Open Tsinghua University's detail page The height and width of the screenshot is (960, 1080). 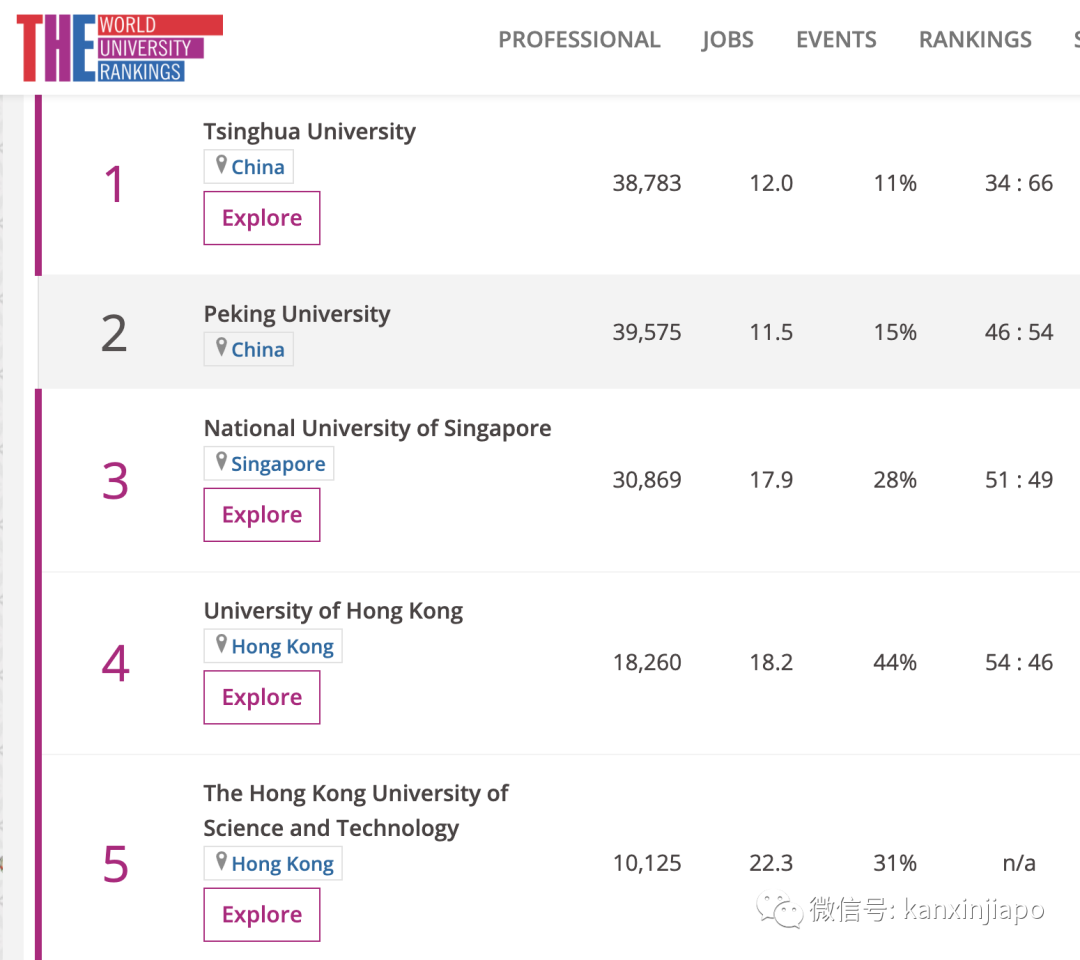pyautogui.click(x=309, y=131)
